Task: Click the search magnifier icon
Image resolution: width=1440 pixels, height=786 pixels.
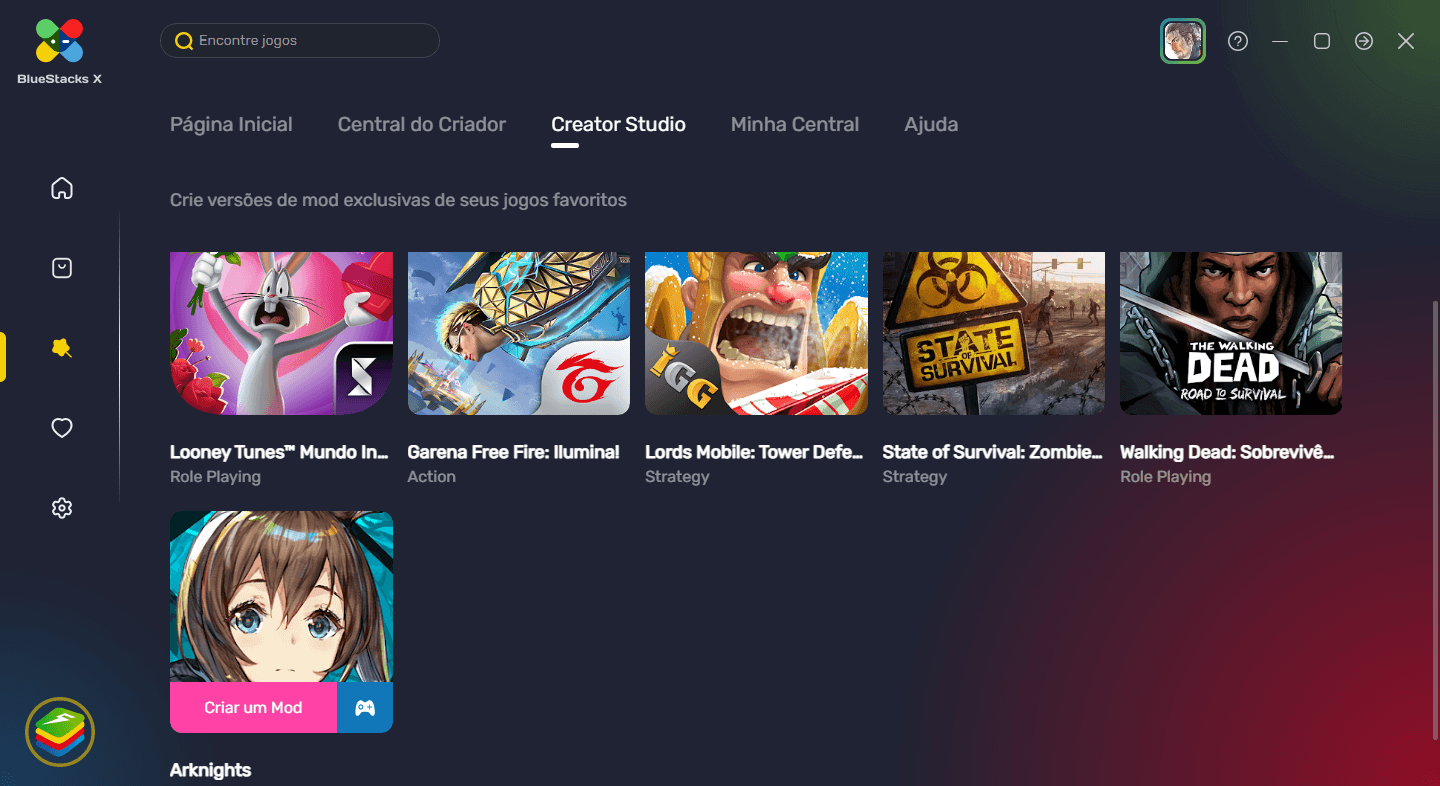Action: tap(184, 41)
